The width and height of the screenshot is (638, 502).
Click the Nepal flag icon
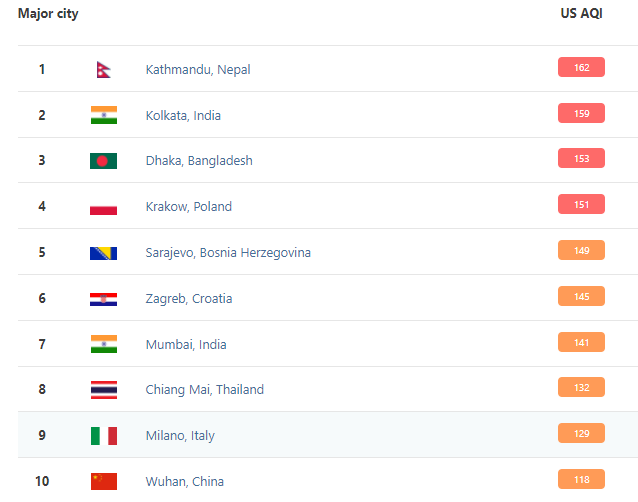click(x=103, y=69)
